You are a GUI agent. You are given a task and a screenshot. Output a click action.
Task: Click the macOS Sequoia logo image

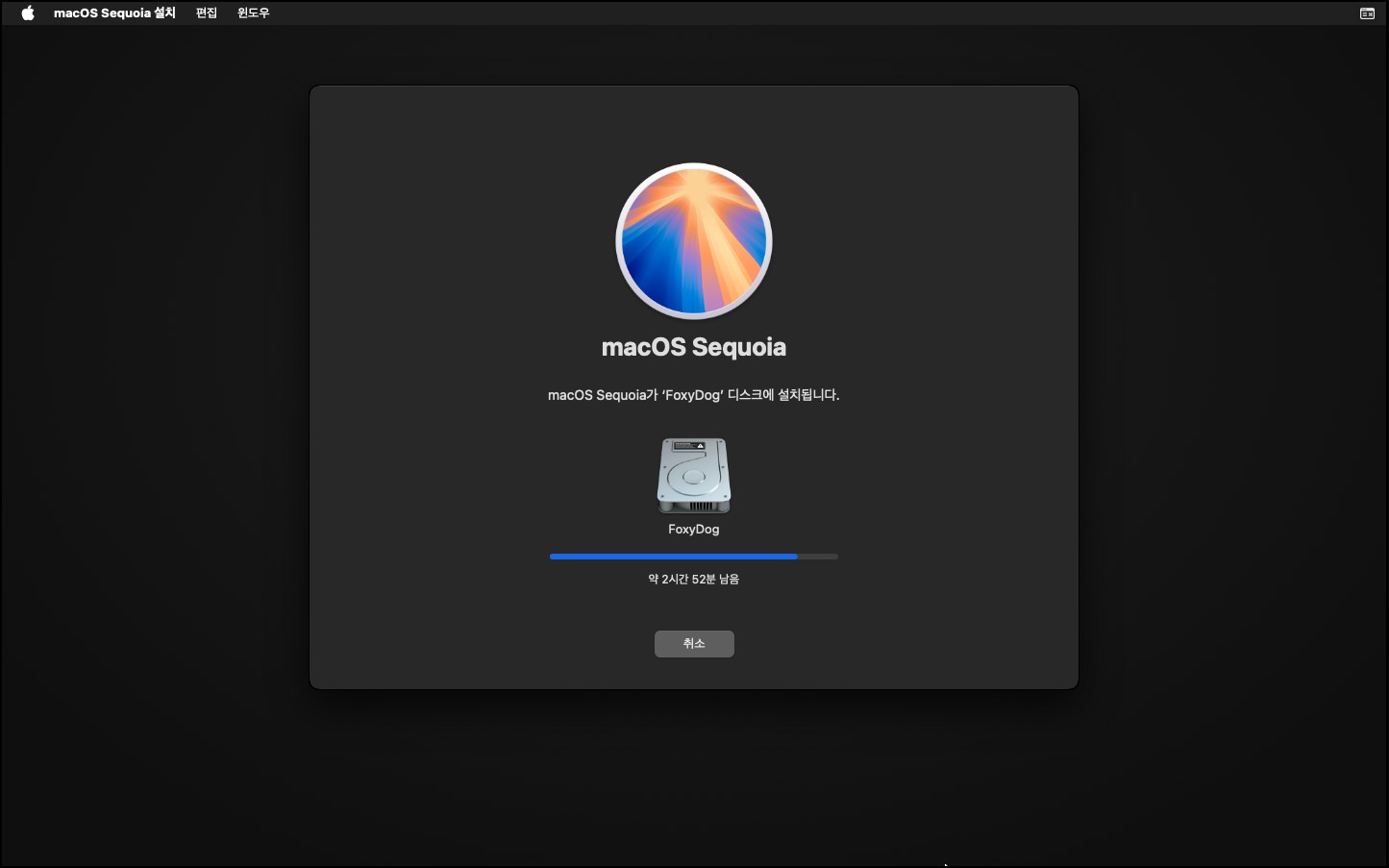694,240
